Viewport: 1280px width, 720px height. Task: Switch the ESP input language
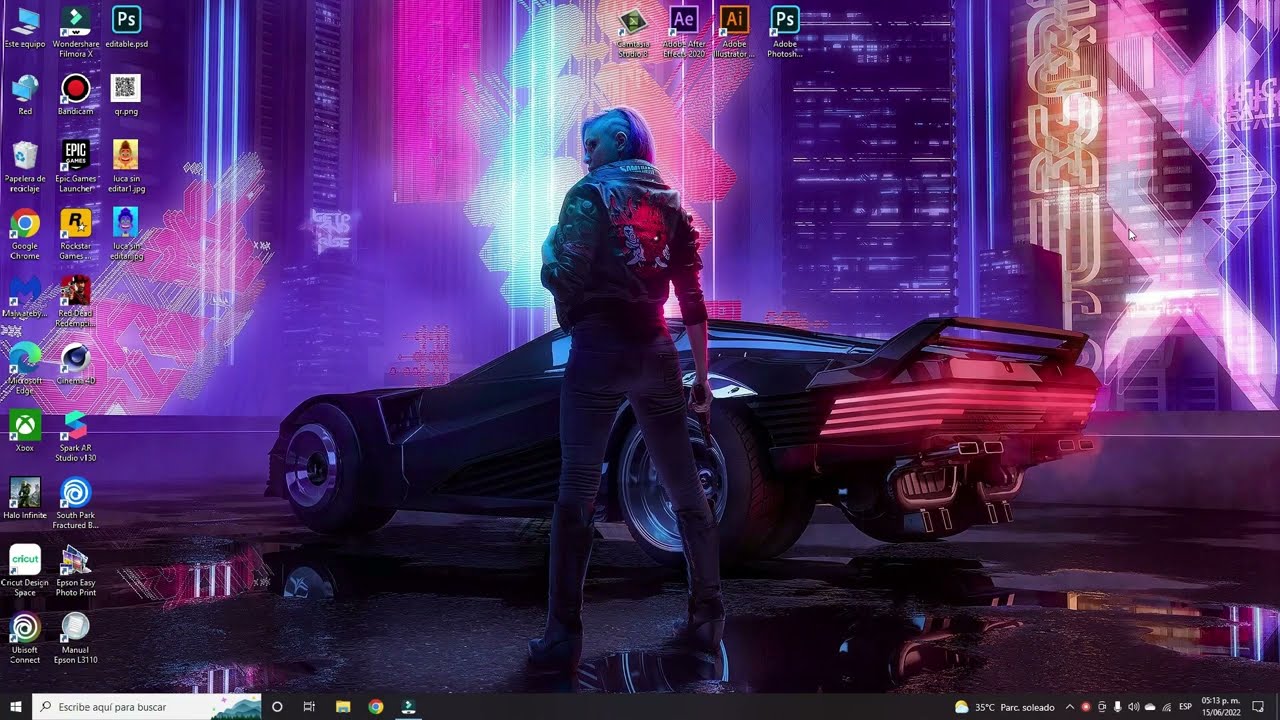tap(1185, 707)
